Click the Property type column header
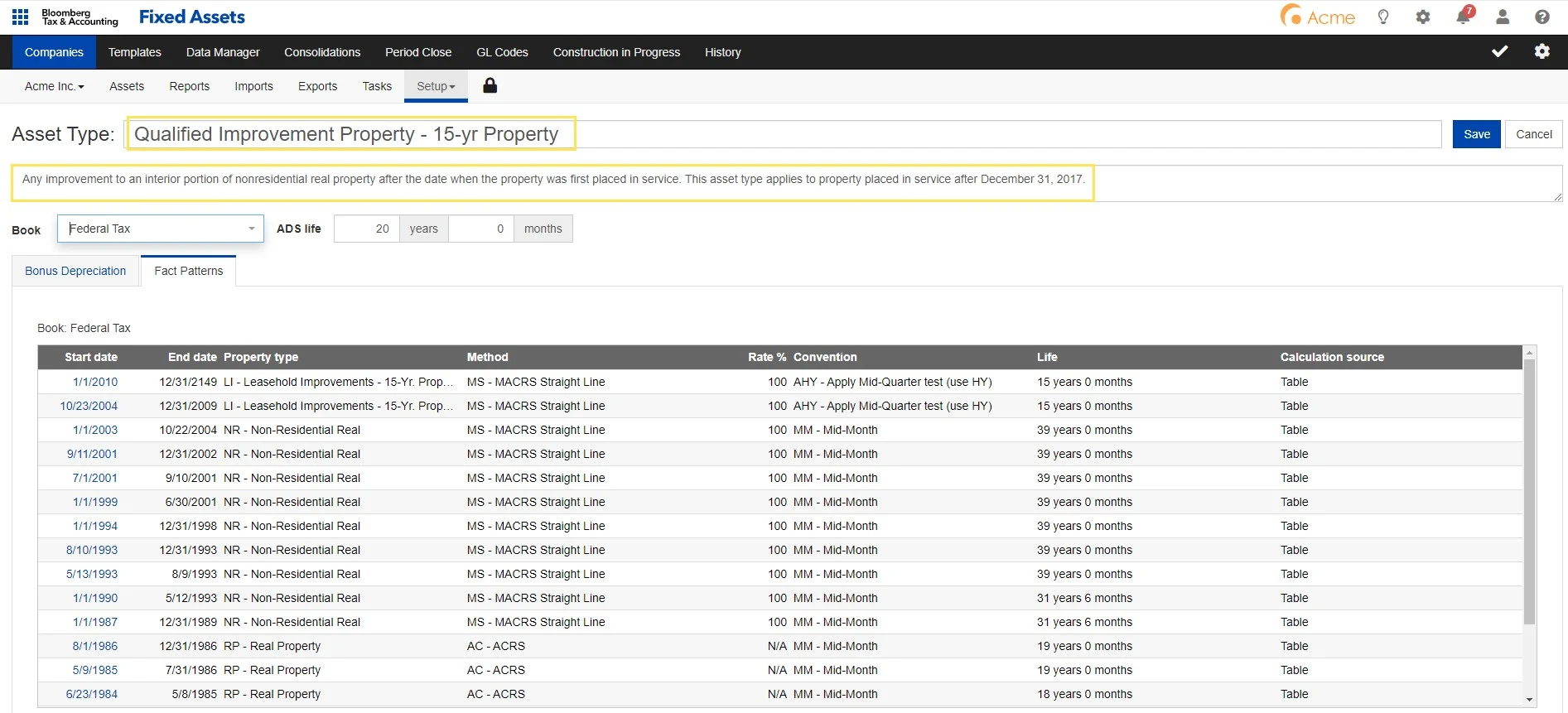The width and height of the screenshot is (1568, 713). coord(261,357)
